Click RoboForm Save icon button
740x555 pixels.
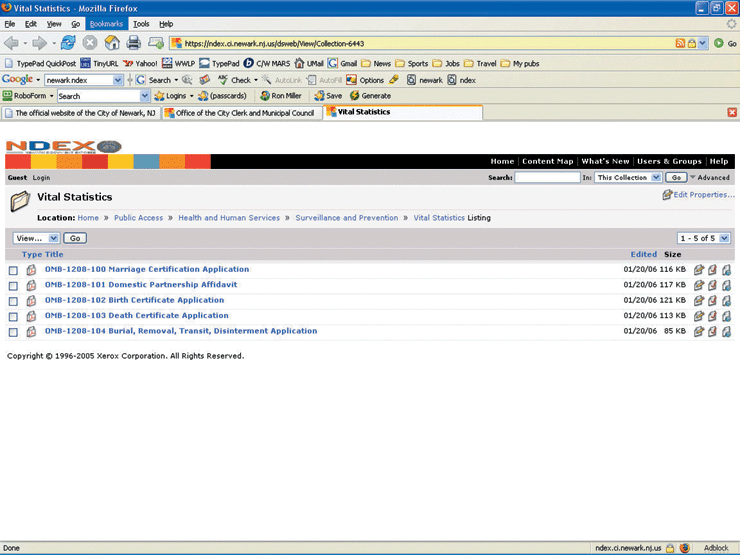327,96
